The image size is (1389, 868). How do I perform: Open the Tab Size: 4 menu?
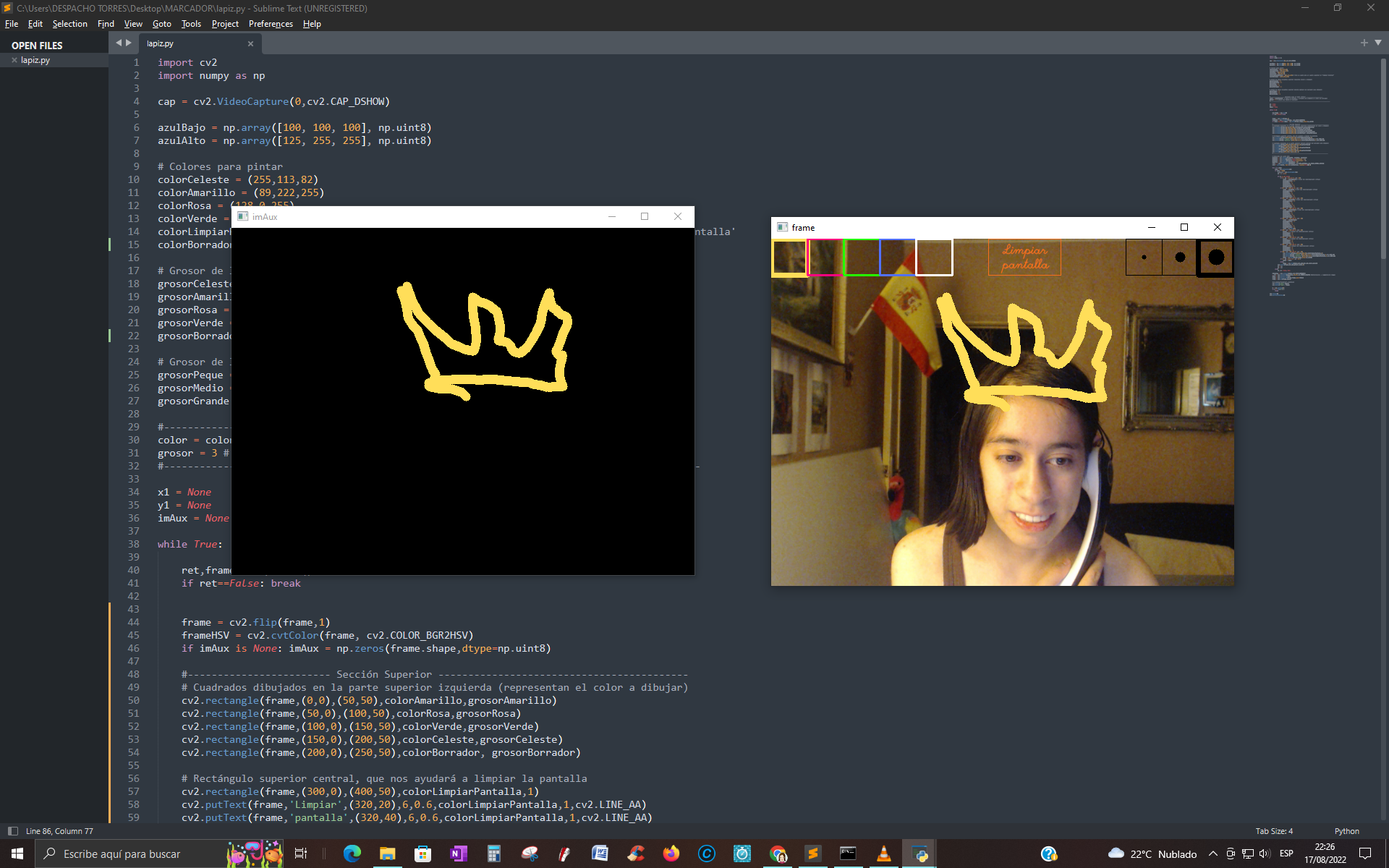pyautogui.click(x=1274, y=831)
